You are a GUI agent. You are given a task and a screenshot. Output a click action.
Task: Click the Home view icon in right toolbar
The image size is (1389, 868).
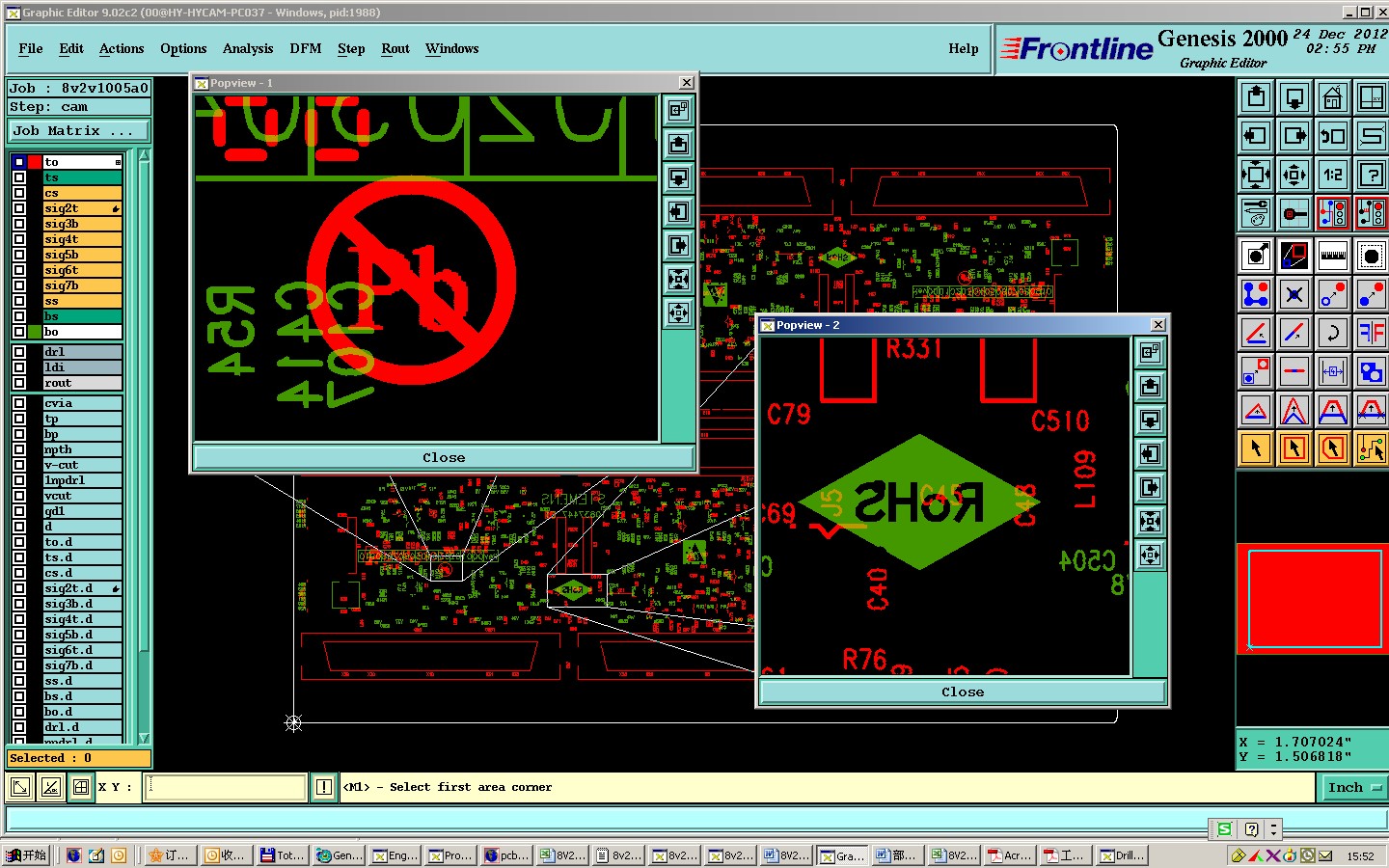[x=1333, y=97]
